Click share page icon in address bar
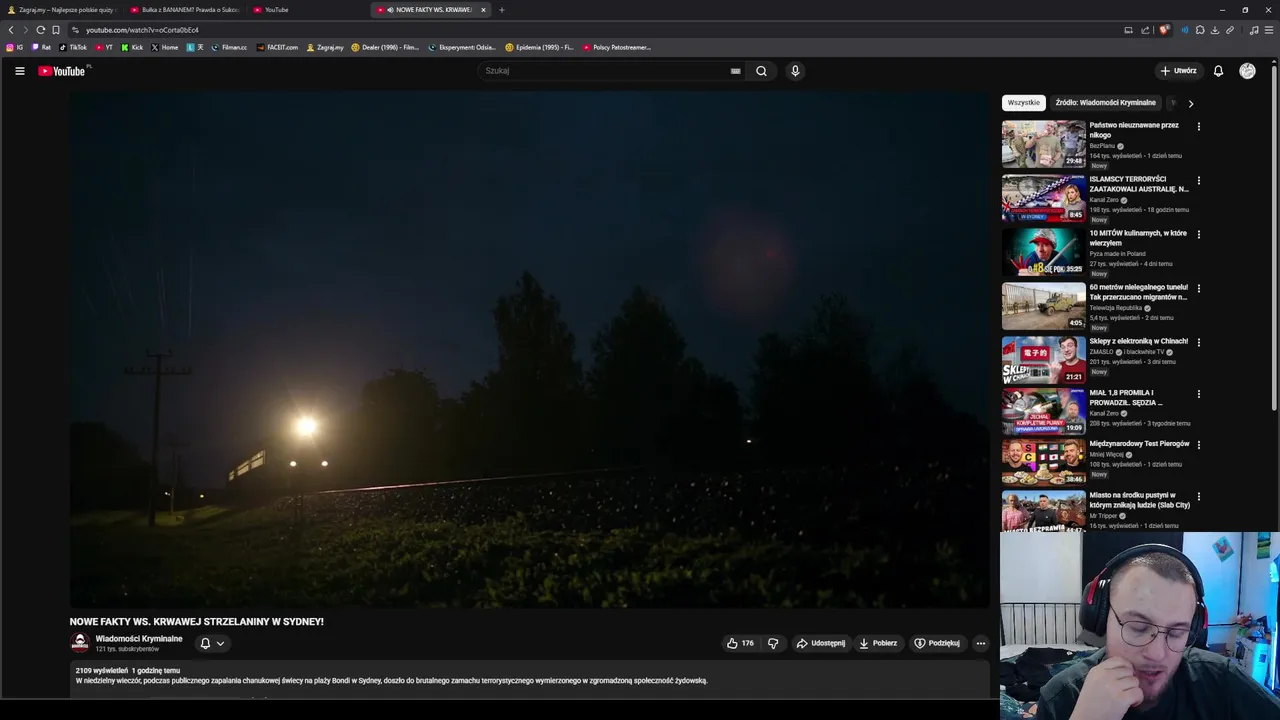Screen dimensions: 1280x720 [x=1146, y=30]
